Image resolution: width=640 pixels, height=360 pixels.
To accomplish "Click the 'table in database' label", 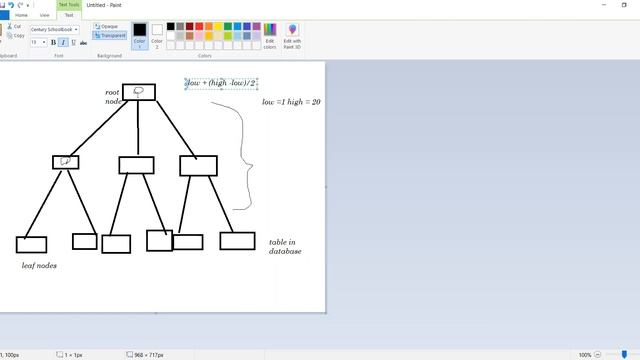I will pyautogui.click(x=285, y=247).
